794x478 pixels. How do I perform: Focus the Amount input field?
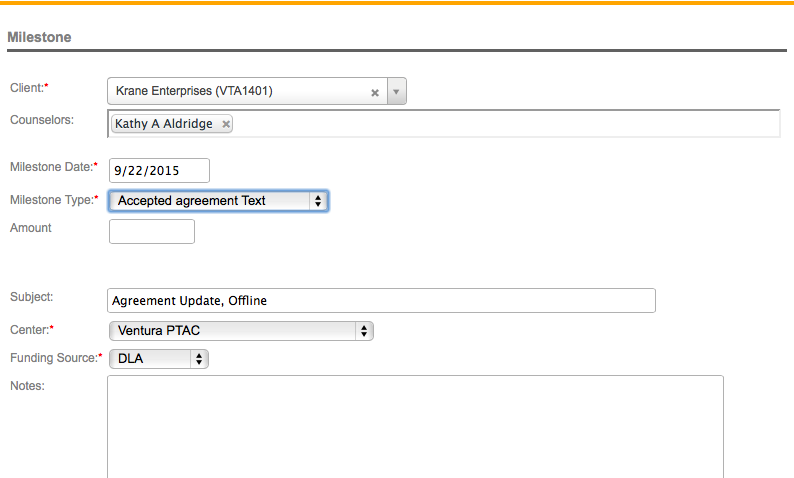[x=151, y=232]
